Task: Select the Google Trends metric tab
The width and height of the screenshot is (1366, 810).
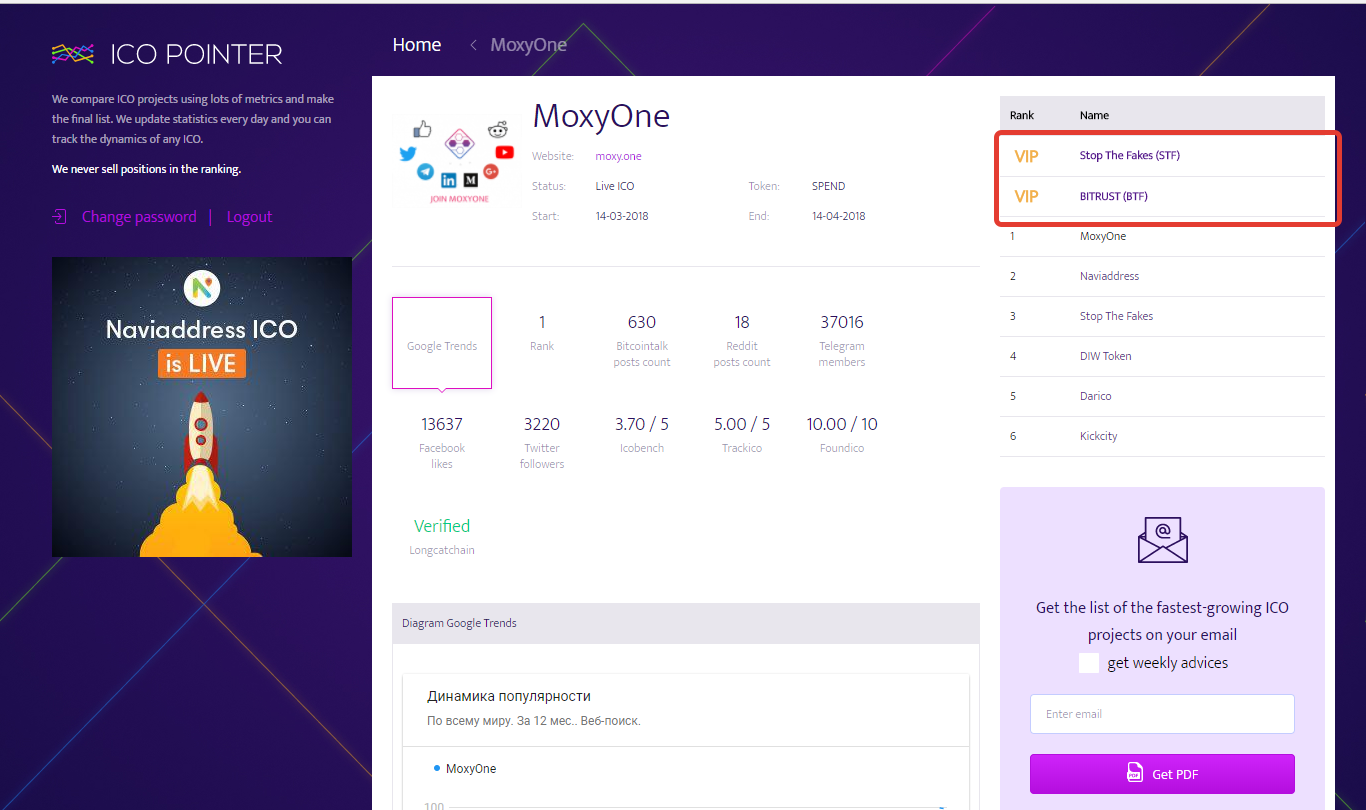Action: 442,342
